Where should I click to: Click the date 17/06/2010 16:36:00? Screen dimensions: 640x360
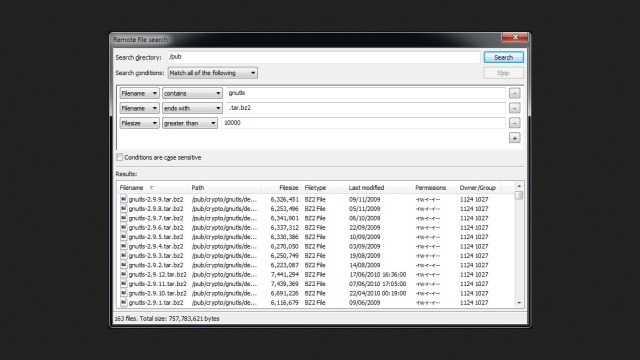pos(378,275)
